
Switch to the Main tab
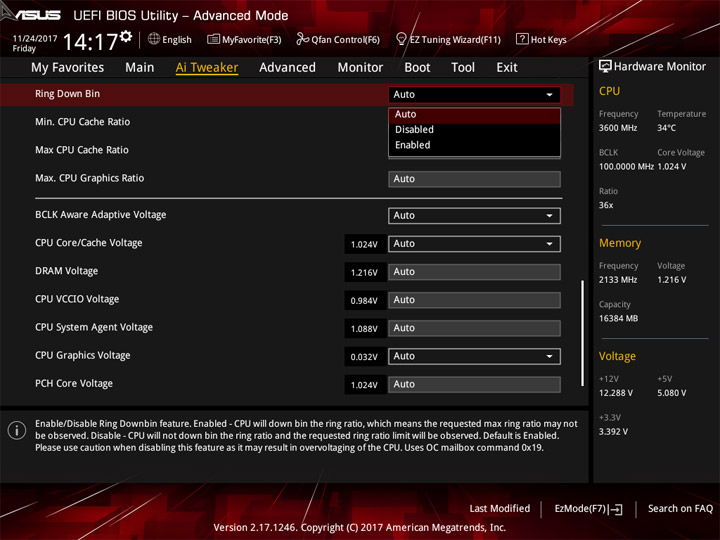(140, 68)
